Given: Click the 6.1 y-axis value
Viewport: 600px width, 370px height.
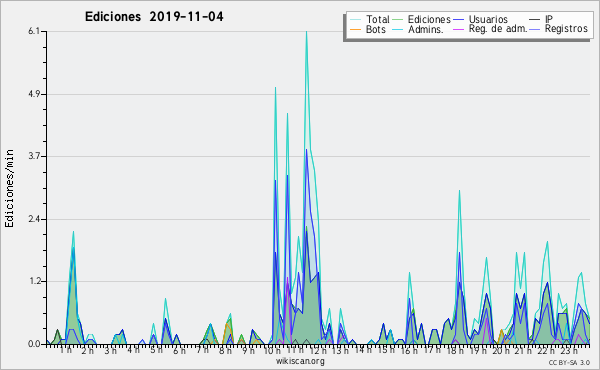Looking at the screenshot, I should [34, 31].
